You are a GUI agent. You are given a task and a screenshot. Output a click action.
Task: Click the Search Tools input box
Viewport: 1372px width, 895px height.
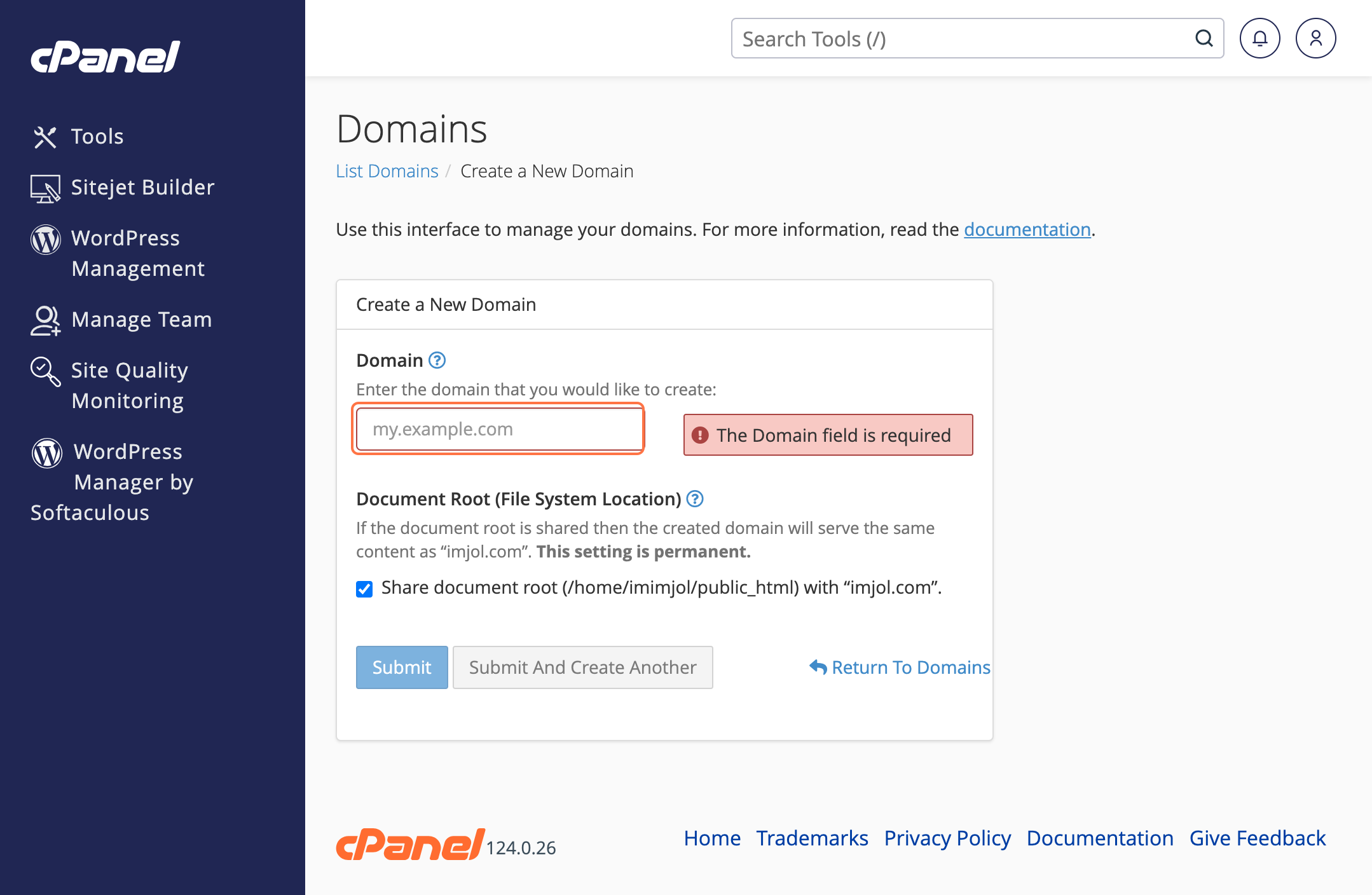977,38
